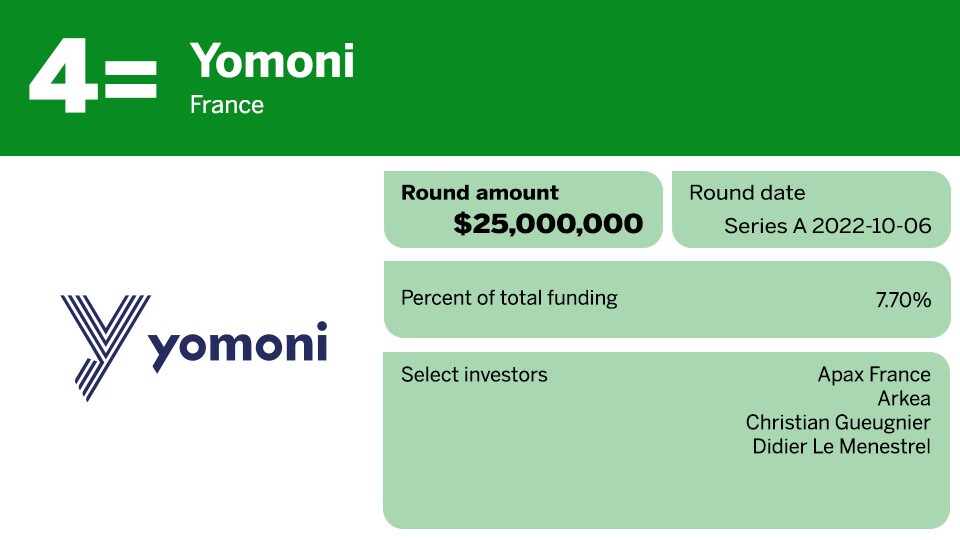The image size is (960, 540).
Task: Open the Arkea investor name
Action: 904,399
